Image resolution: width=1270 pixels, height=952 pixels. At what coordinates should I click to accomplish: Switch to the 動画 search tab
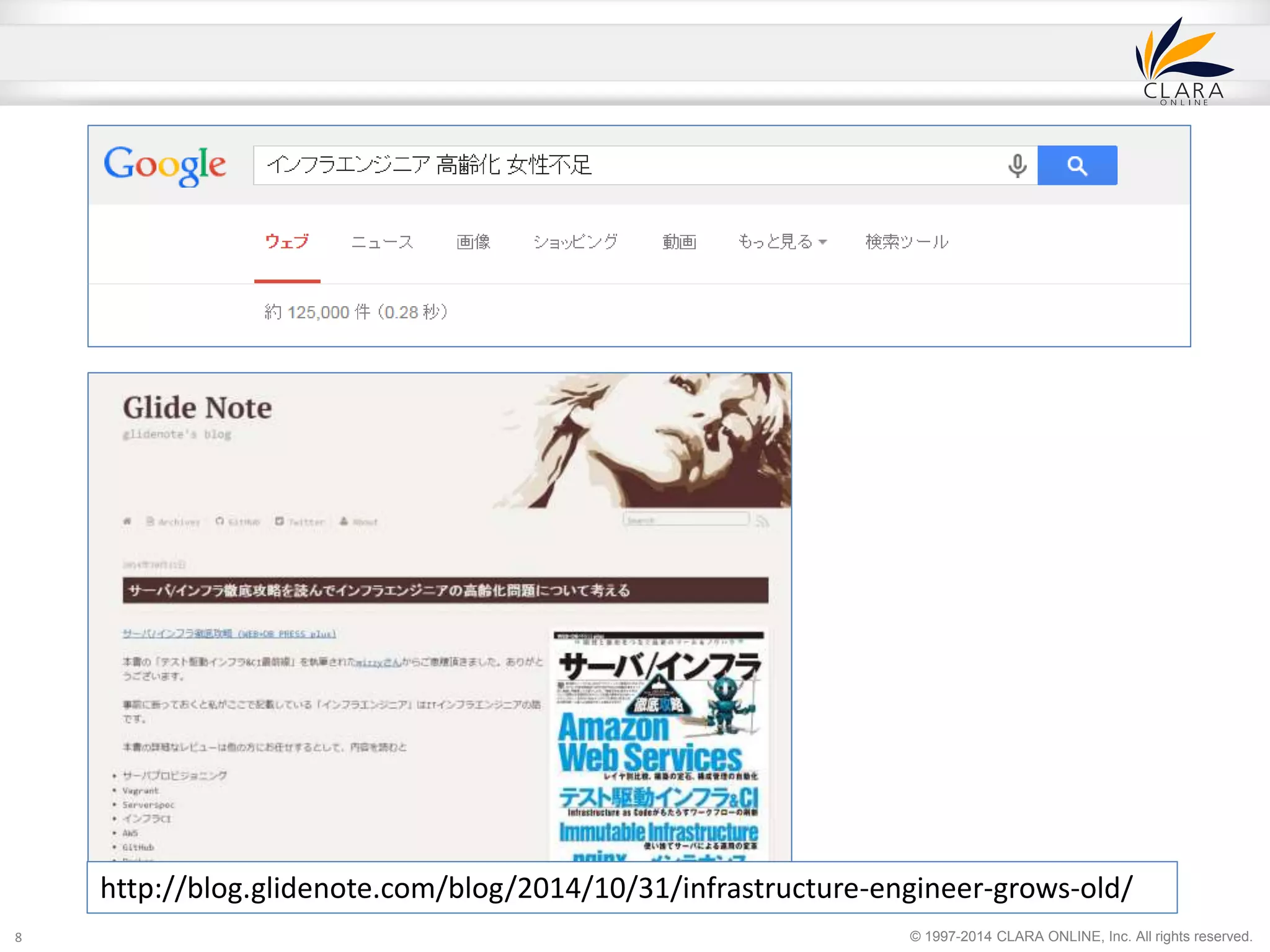pyautogui.click(x=679, y=242)
